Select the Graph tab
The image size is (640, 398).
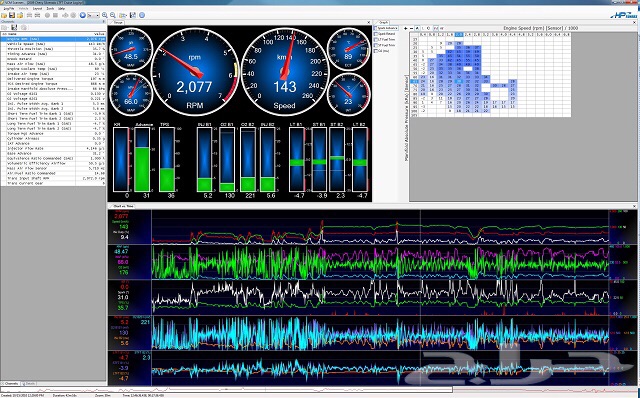(x=382, y=22)
